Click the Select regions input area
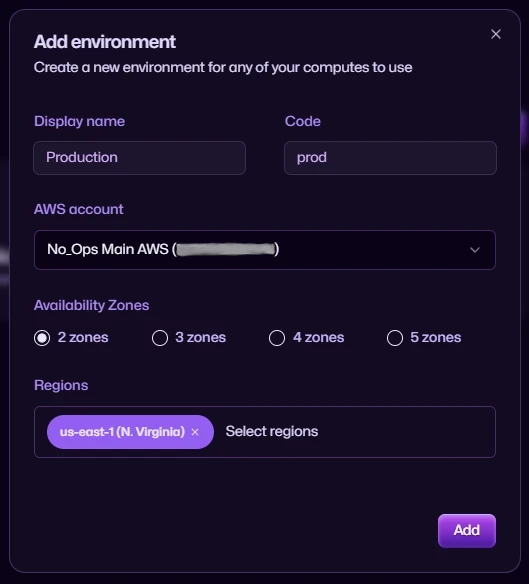 click(x=272, y=431)
